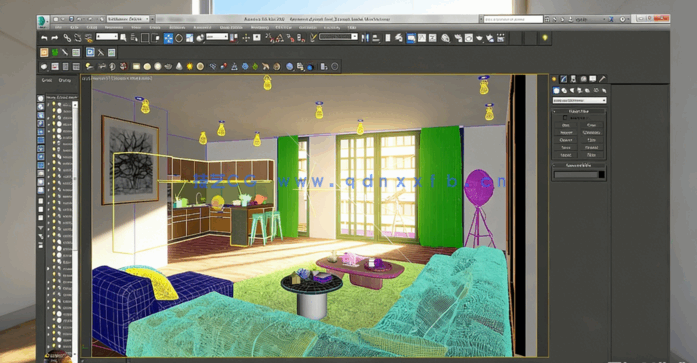Open Edit Named Selection Sets icon
This screenshot has width=697, height=363.
point(313,38)
